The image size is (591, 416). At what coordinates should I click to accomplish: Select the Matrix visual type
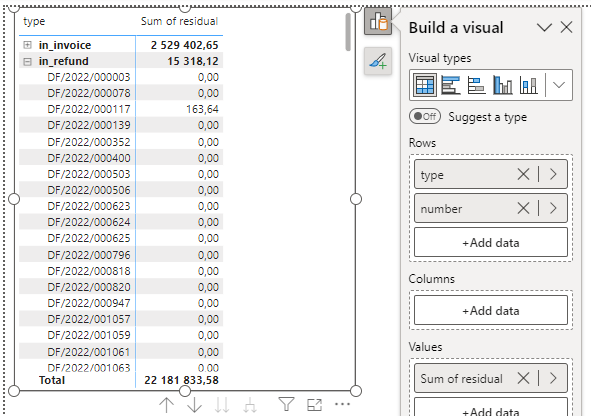[425, 85]
